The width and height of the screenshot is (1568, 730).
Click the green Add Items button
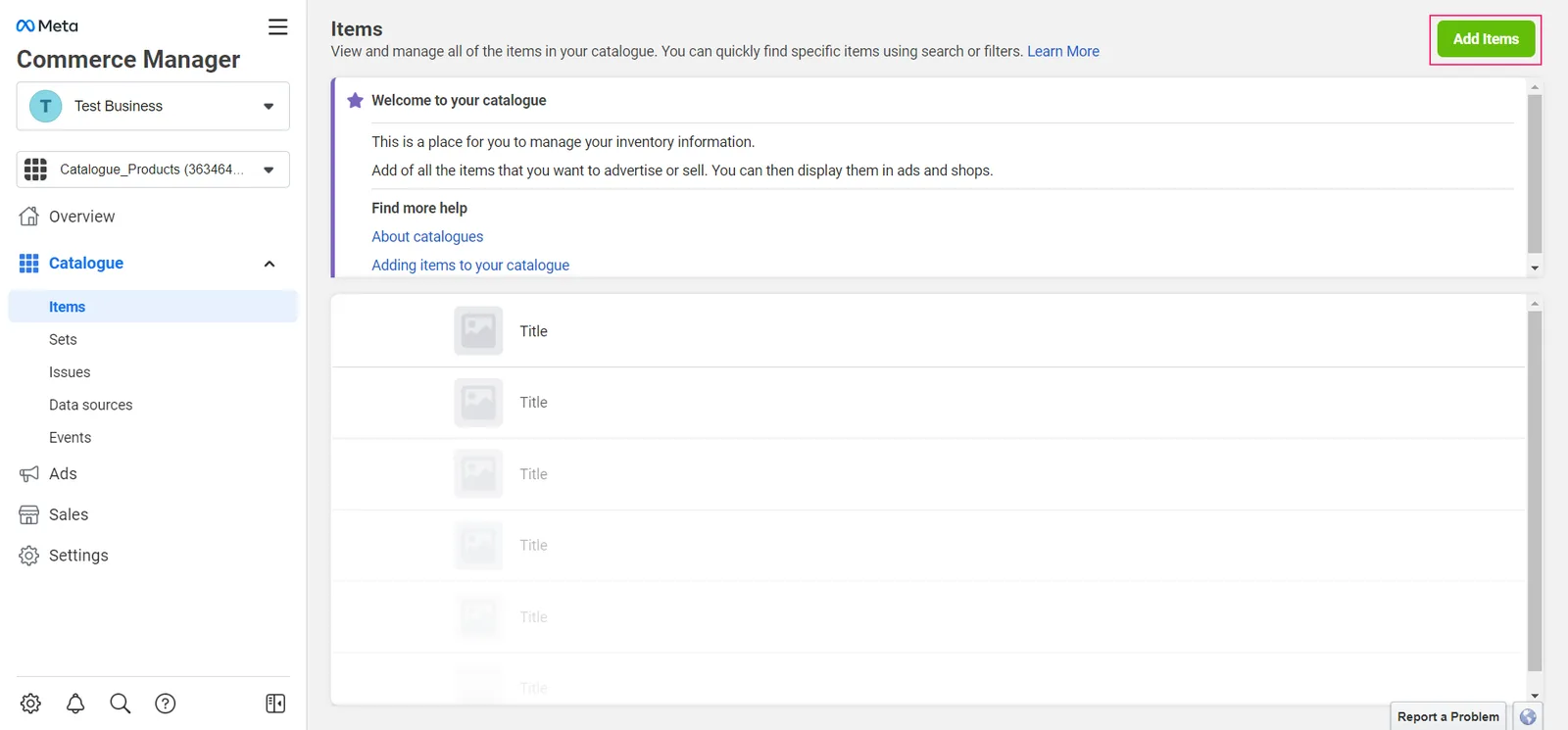1486,39
